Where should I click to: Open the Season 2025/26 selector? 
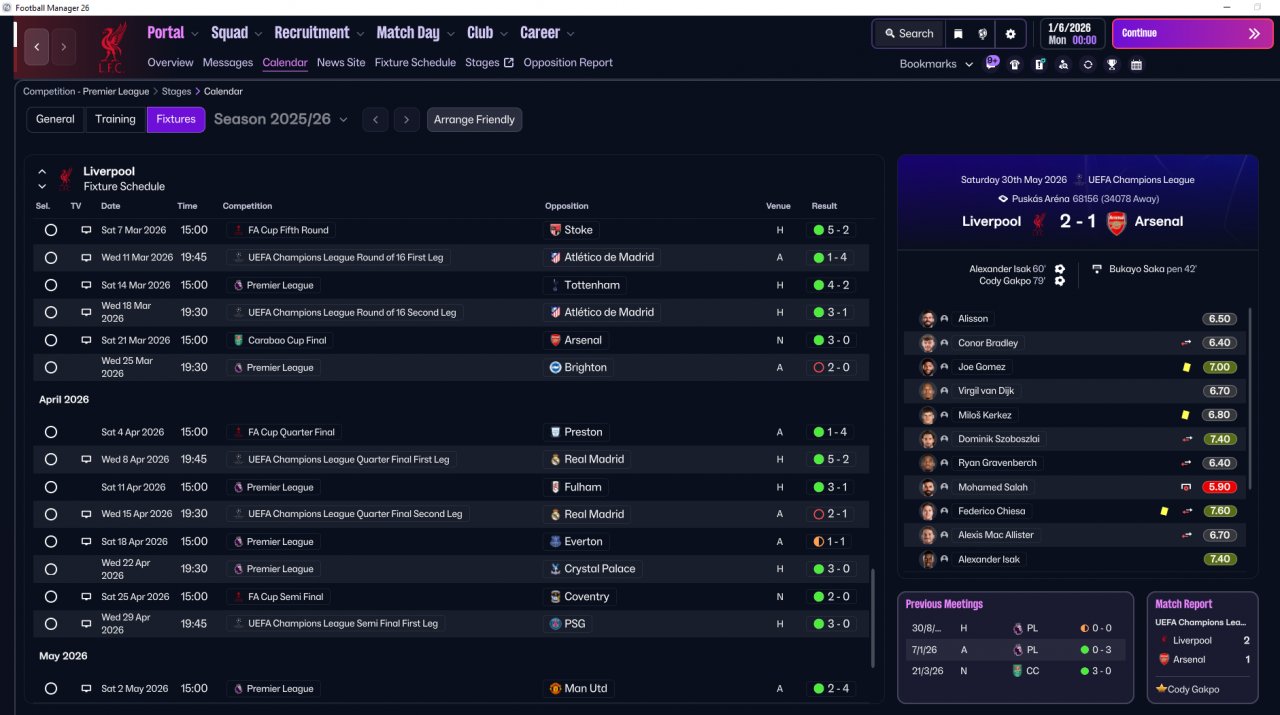tap(280, 119)
